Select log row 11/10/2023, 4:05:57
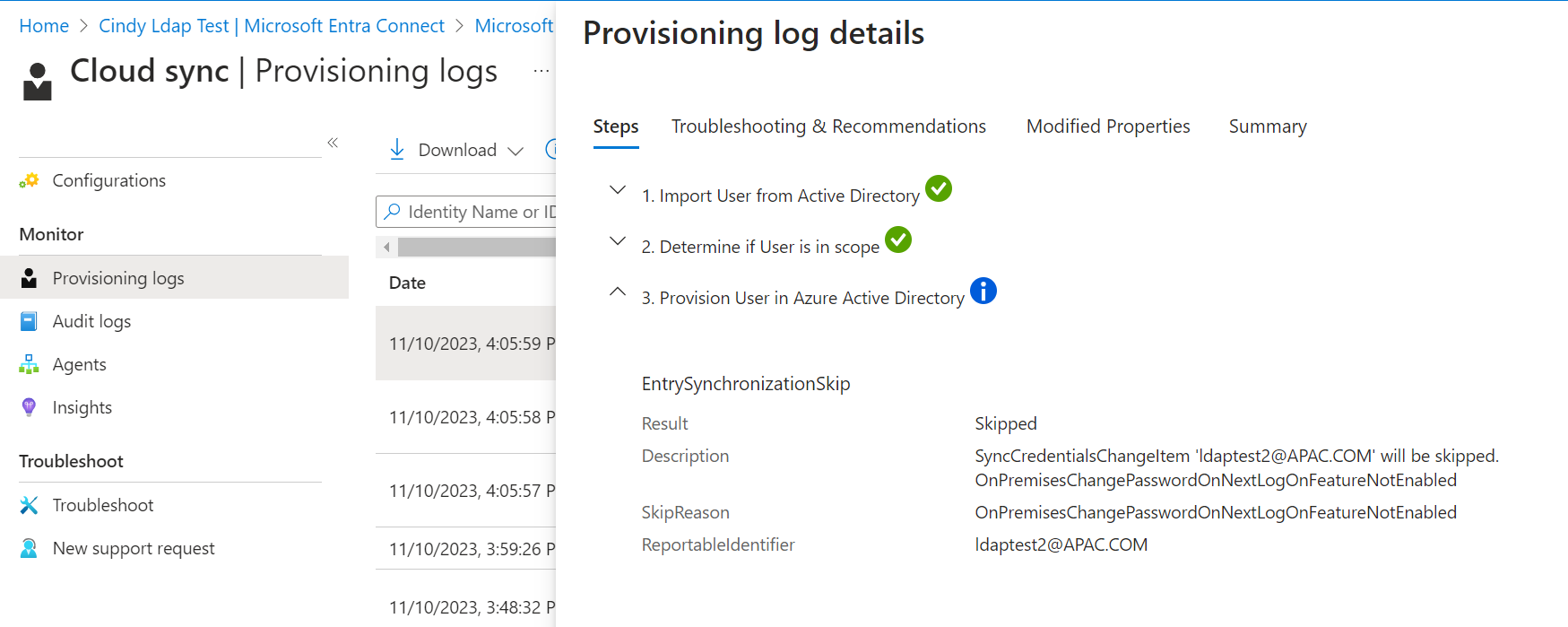Image resolution: width=1568 pixels, height=627 pixels. 466,491
